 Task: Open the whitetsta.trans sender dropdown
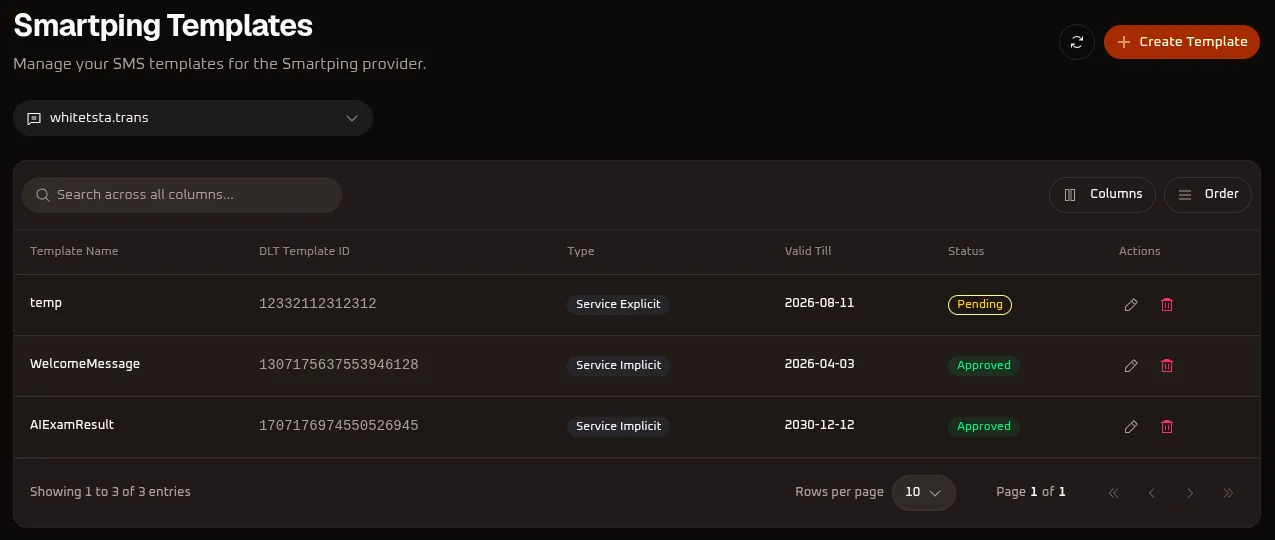(x=193, y=118)
